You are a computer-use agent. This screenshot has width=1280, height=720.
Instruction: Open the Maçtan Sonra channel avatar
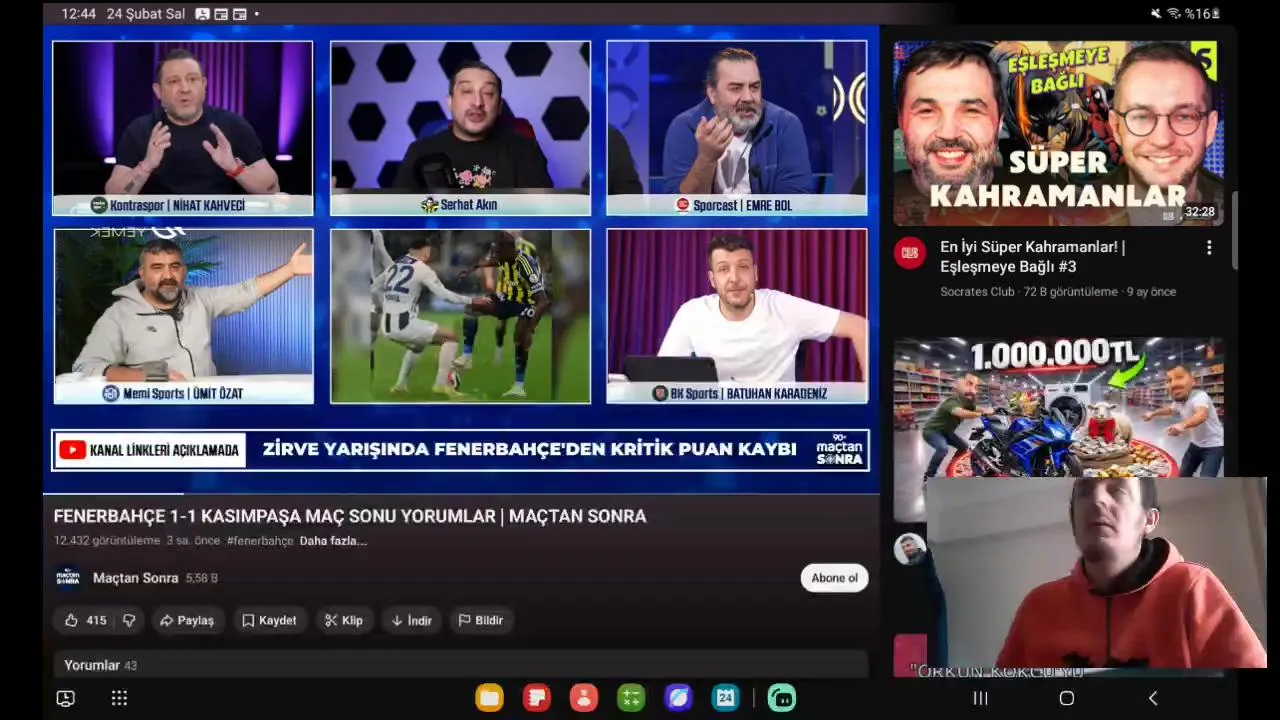(68, 578)
